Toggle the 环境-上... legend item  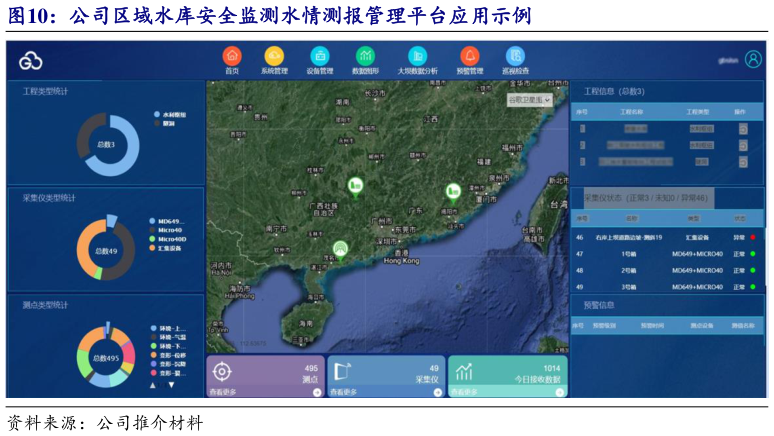click(168, 328)
